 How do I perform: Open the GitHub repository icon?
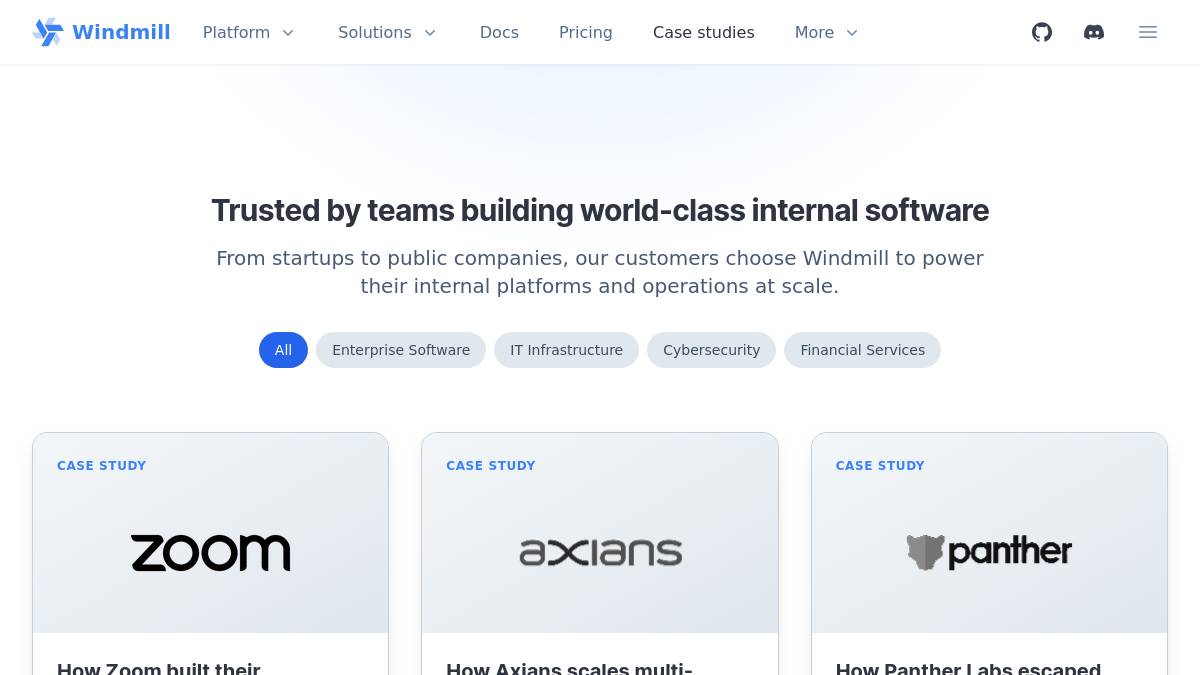click(x=1042, y=32)
